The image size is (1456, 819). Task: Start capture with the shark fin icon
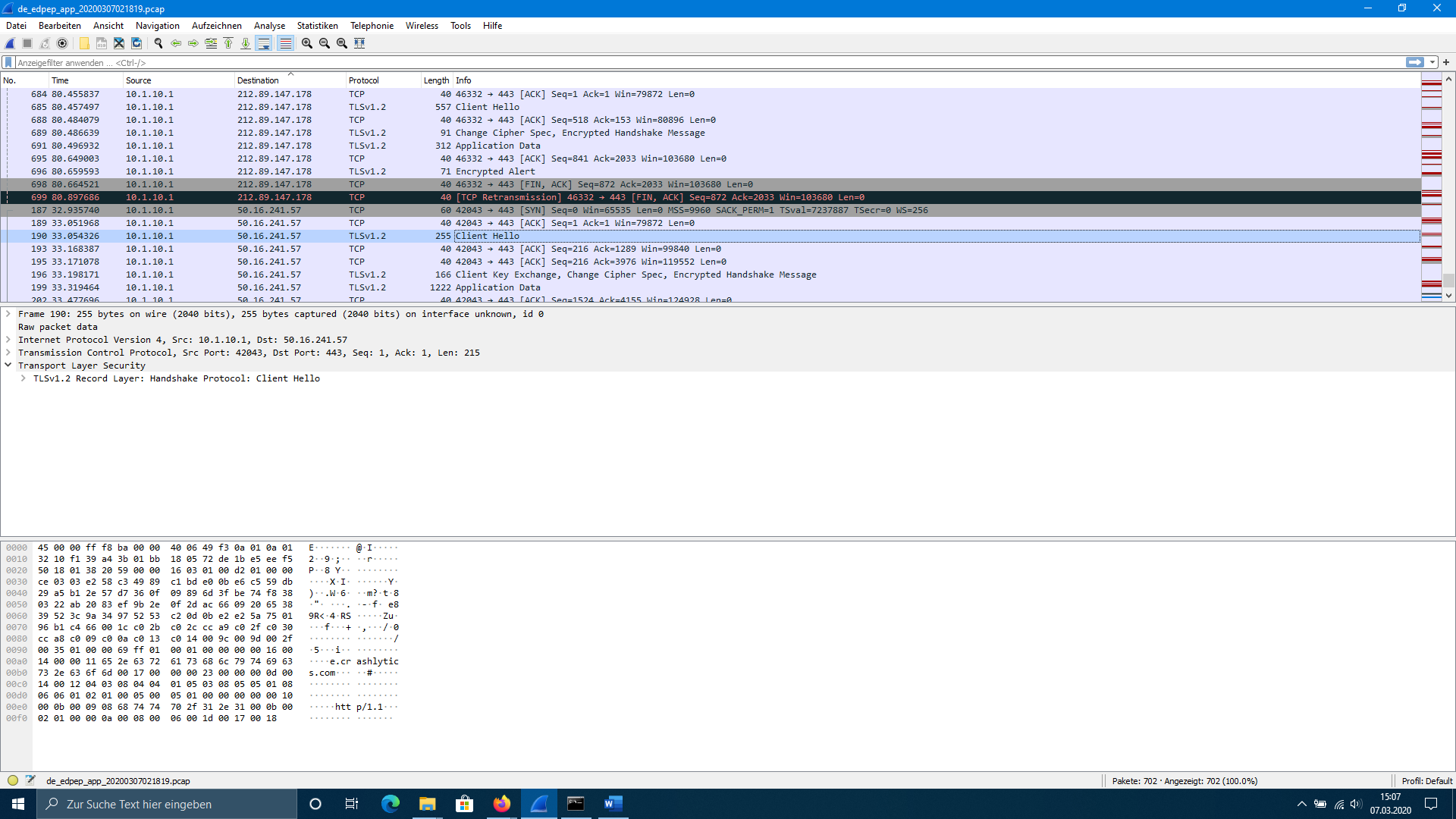[10, 43]
